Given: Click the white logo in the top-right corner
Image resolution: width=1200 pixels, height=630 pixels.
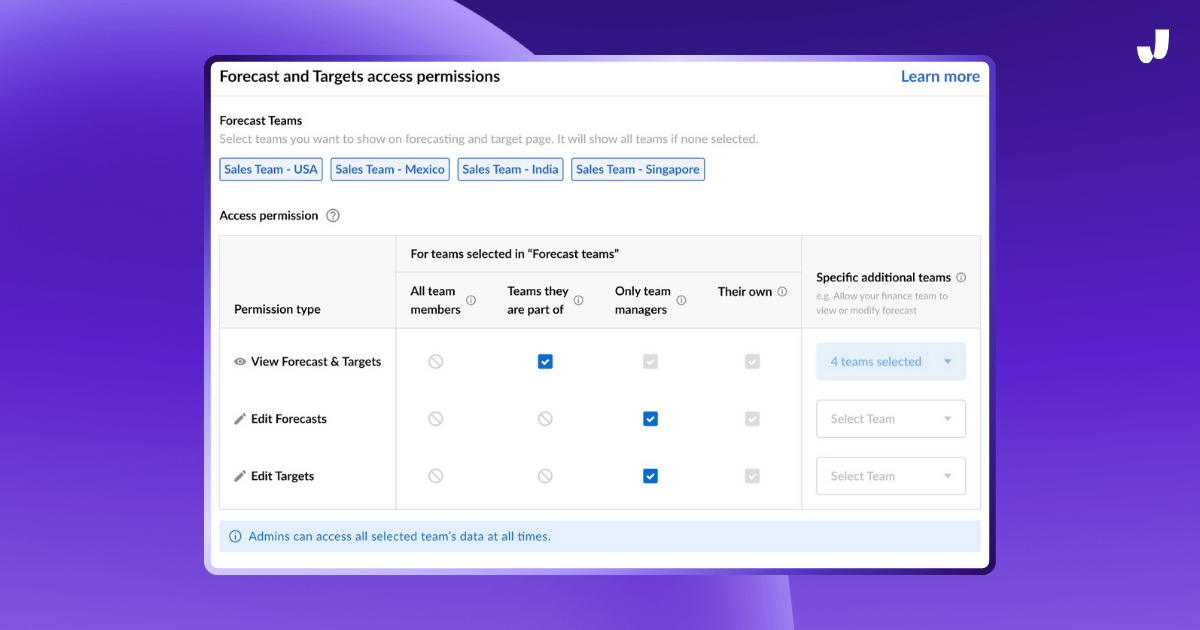Looking at the screenshot, I should coord(1153,45).
